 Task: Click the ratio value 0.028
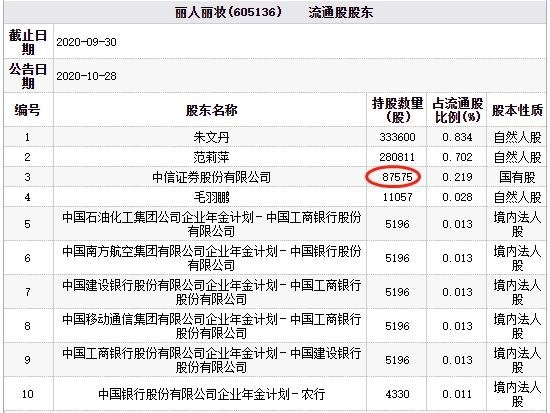[457, 197]
